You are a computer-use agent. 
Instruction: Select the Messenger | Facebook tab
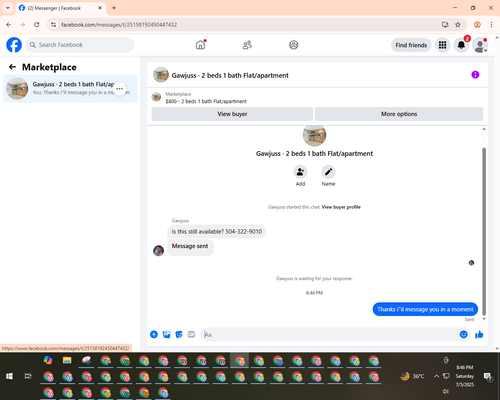click(x=60, y=8)
